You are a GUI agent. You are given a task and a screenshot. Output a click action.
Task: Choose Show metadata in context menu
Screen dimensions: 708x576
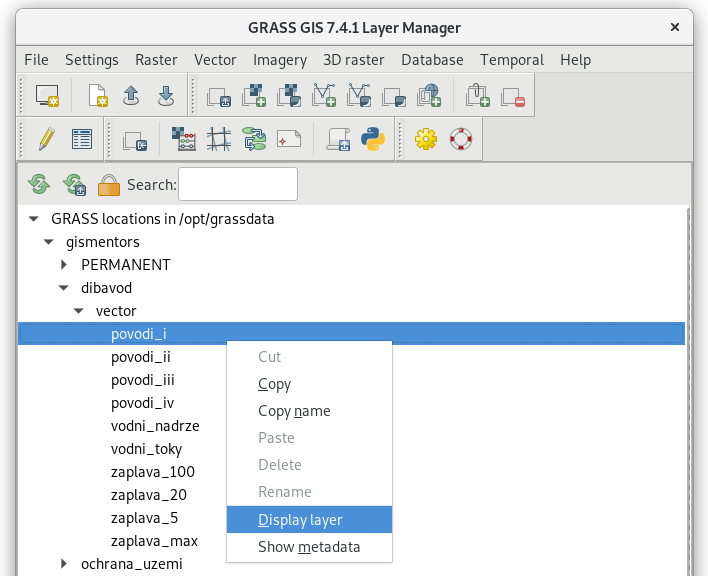[309, 547]
